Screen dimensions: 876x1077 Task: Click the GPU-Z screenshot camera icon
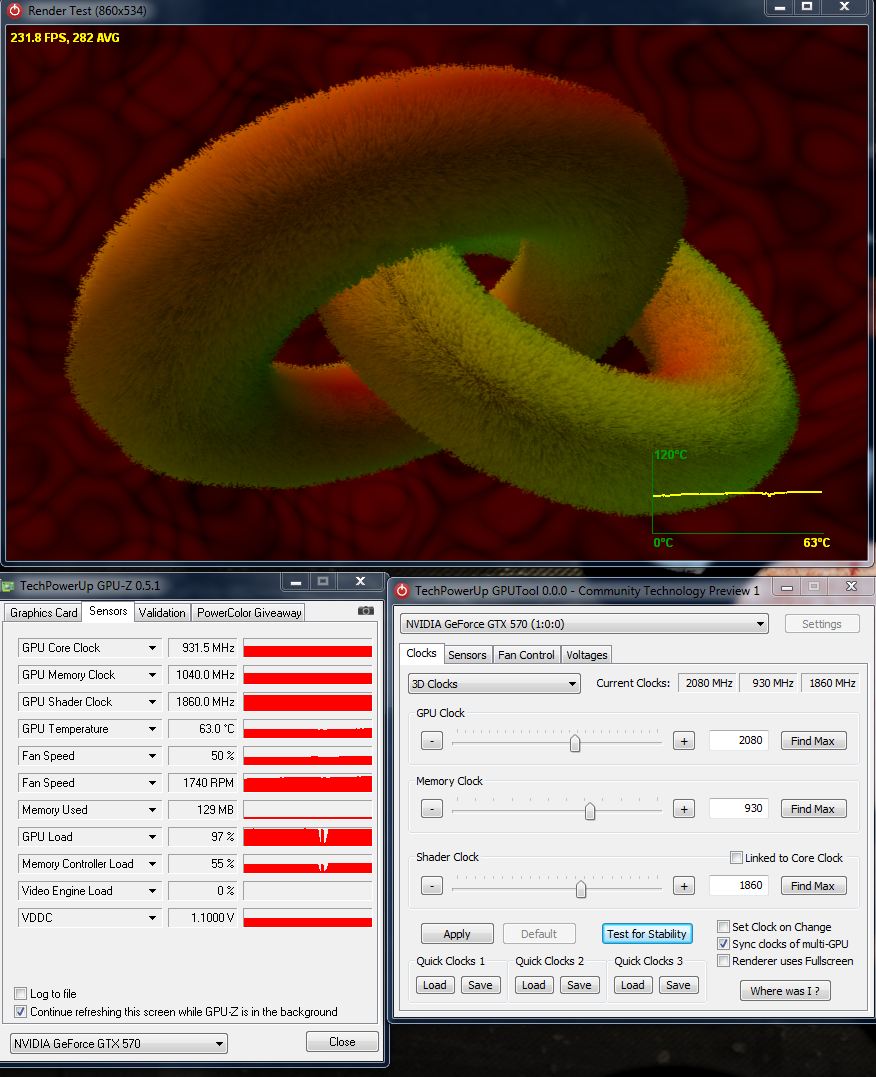366,611
